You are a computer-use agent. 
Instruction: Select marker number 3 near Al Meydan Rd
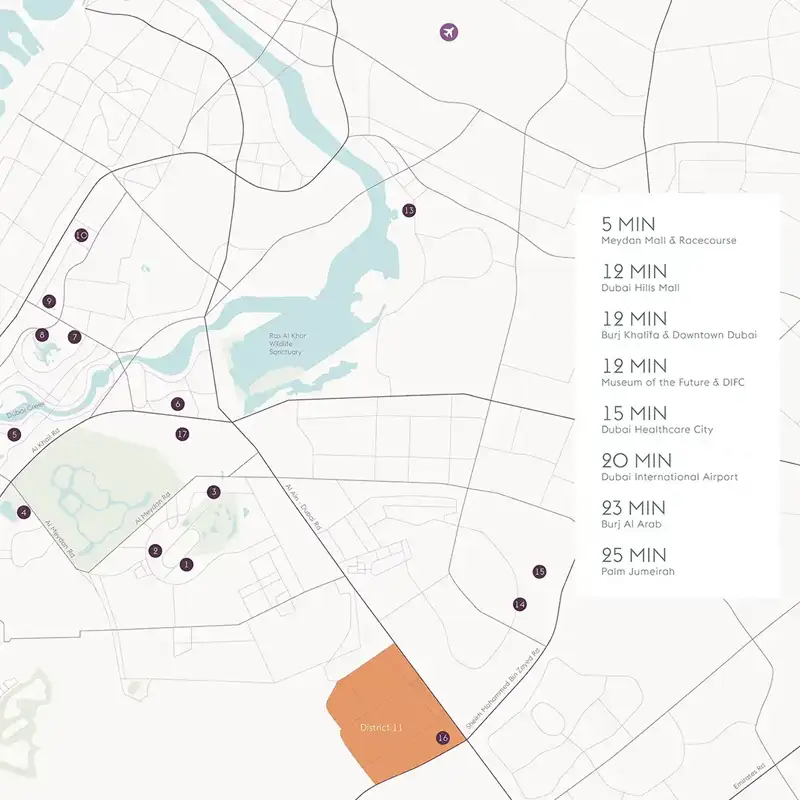pyautogui.click(x=213, y=492)
